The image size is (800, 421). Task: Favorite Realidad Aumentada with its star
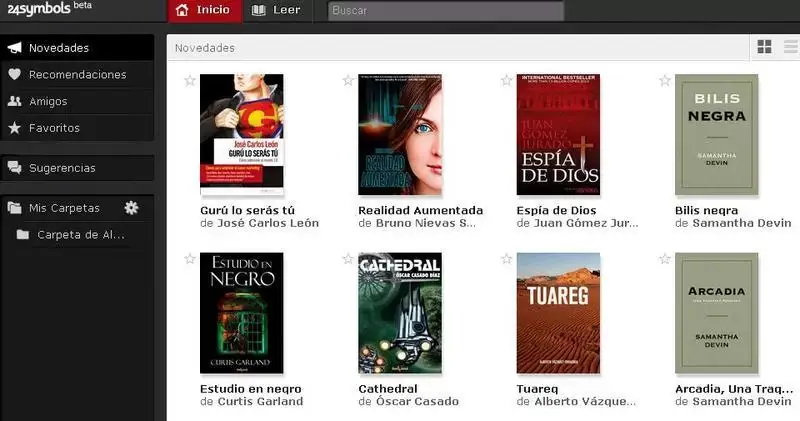click(348, 81)
